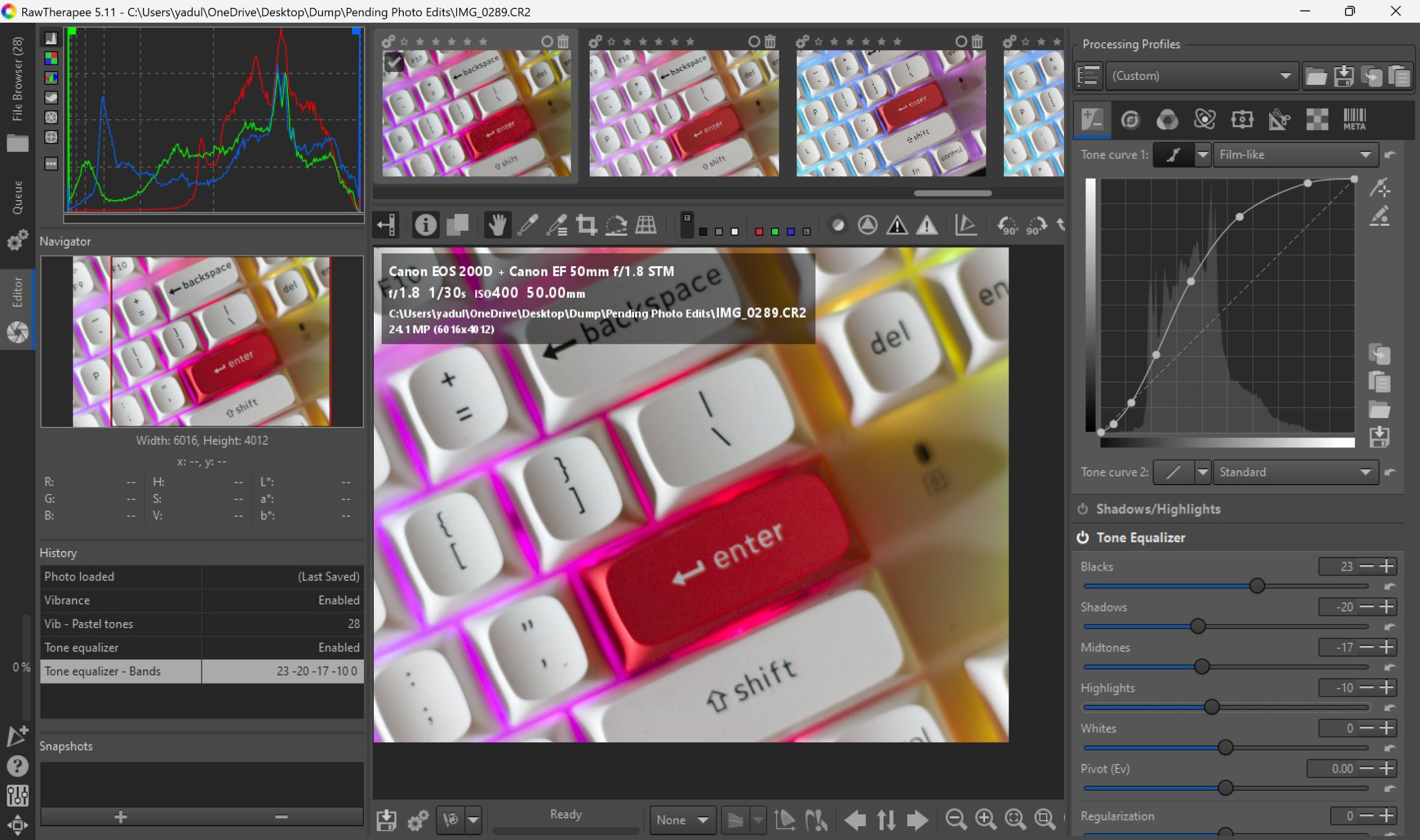Open the Raw processing tab
This screenshot has height=840, width=1420.
click(x=1316, y=119)
